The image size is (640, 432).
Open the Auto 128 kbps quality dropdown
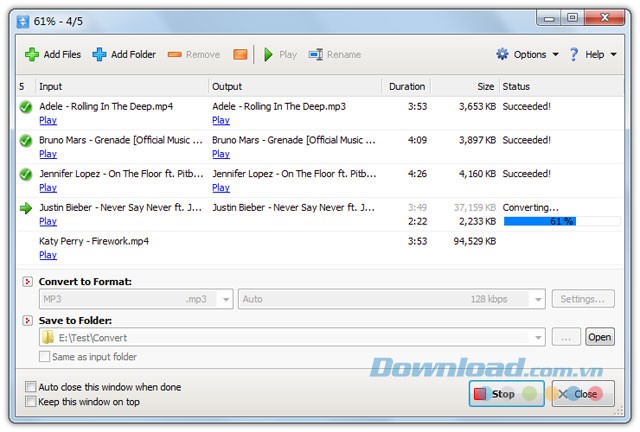tap(538, 299)
